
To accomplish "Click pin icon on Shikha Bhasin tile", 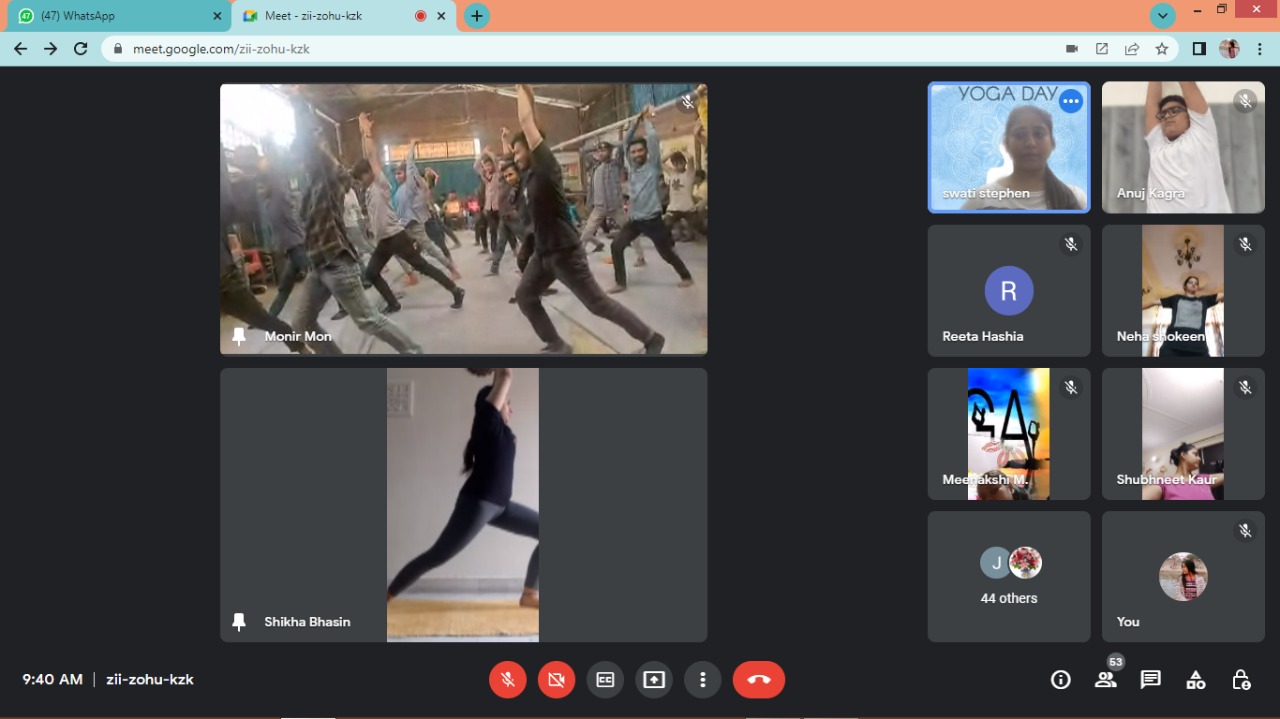I will point(239,622).
